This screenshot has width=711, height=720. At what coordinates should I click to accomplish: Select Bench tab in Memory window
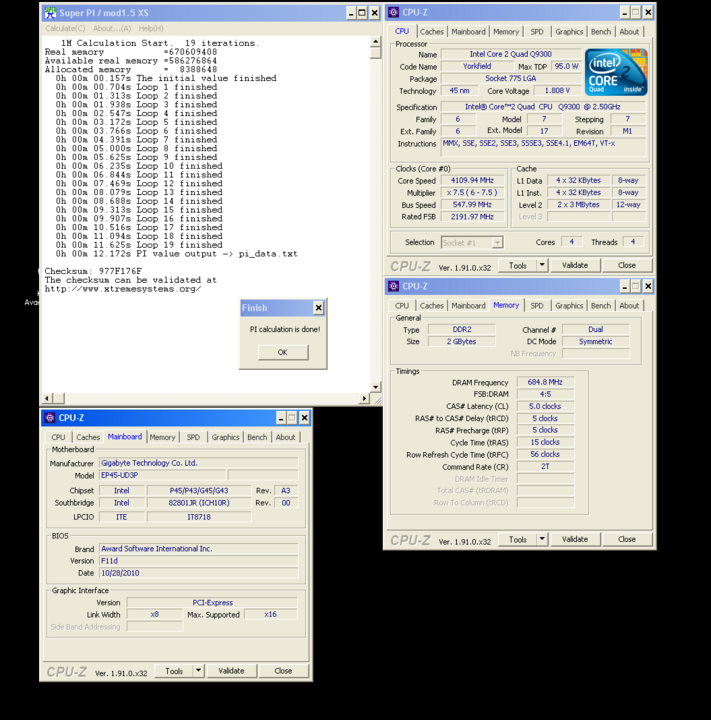tap(601, 305)
